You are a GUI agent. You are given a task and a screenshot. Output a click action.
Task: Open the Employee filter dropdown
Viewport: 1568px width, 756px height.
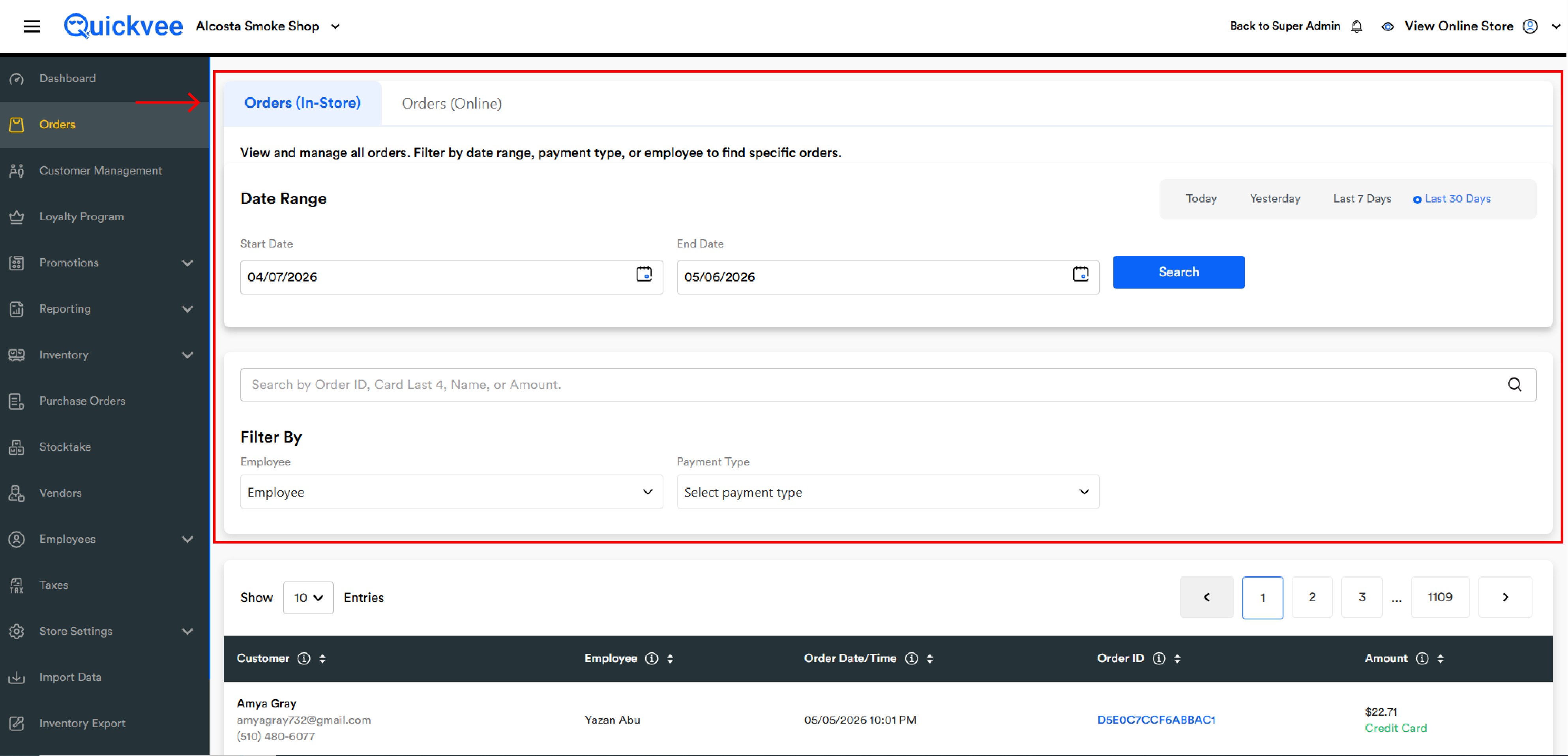tap(451, 492)
